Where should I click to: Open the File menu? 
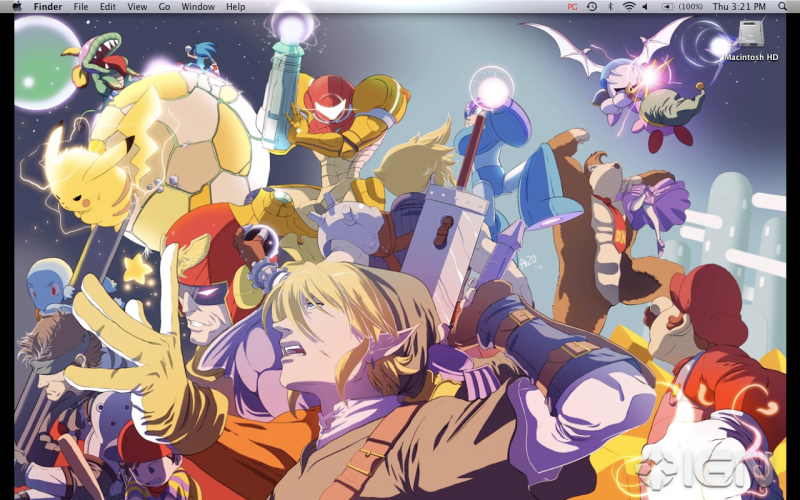[81, 7]
